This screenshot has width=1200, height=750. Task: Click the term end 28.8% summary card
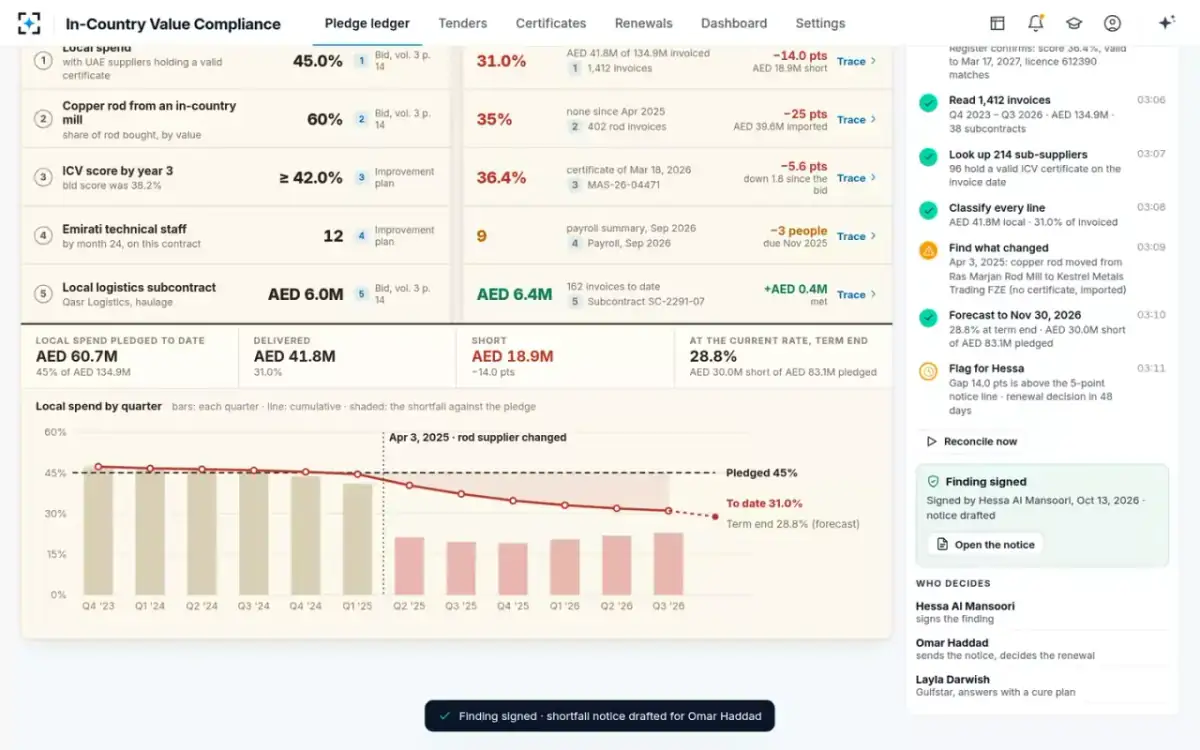click(x=783, y=357)
